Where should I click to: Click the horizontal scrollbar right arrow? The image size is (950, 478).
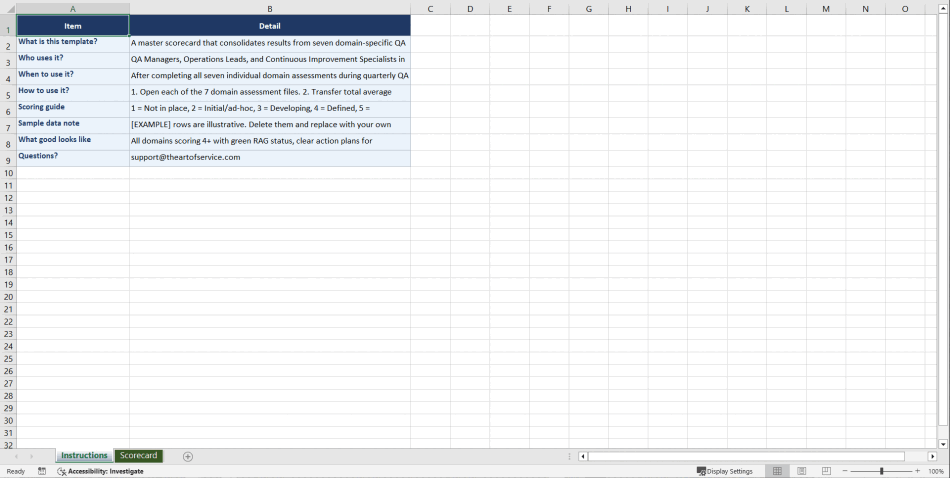click(932, 456)
